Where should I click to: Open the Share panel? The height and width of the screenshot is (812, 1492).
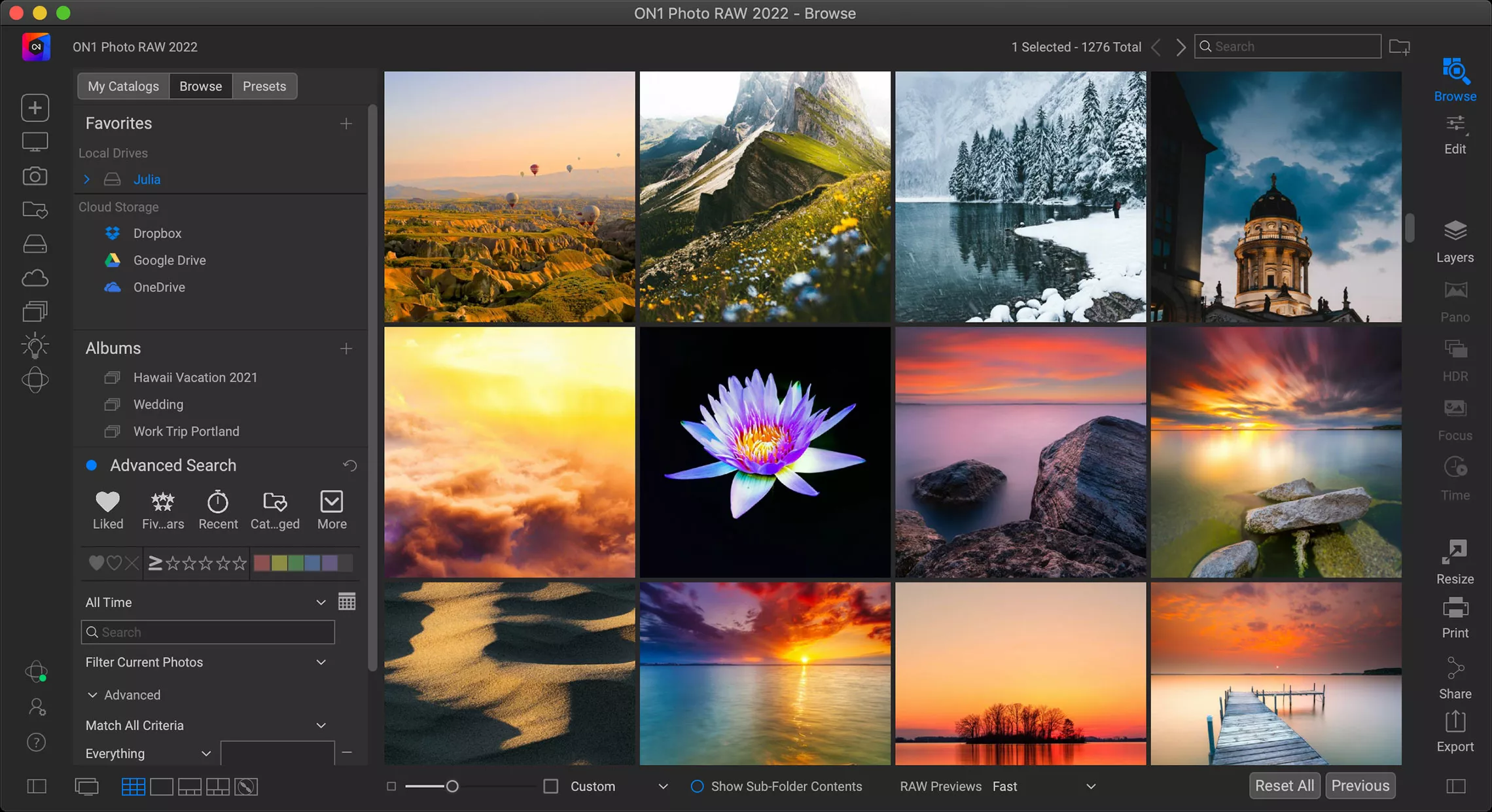click(x=1454, y=677)
